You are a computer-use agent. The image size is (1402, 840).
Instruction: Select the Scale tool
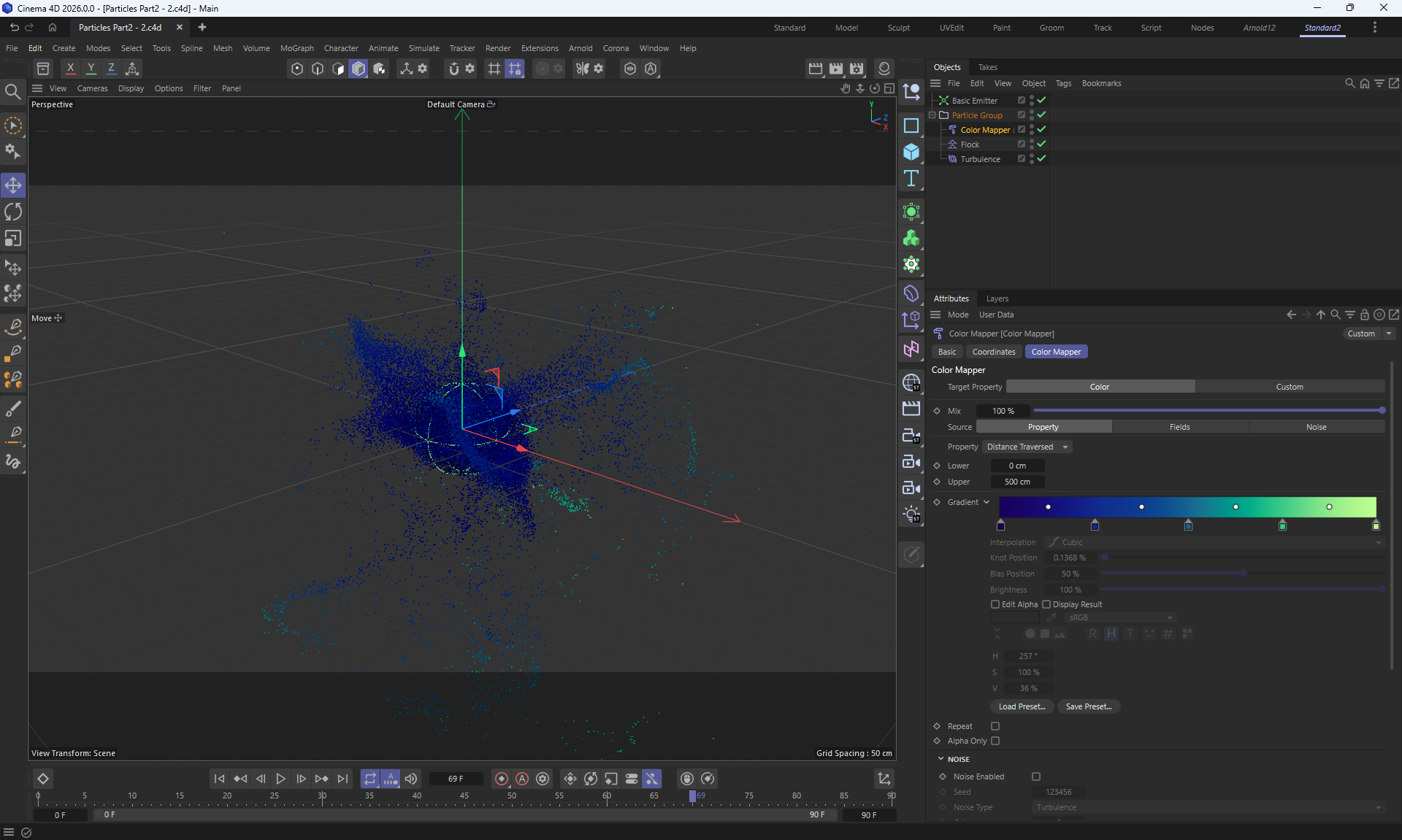pos(13,239)
